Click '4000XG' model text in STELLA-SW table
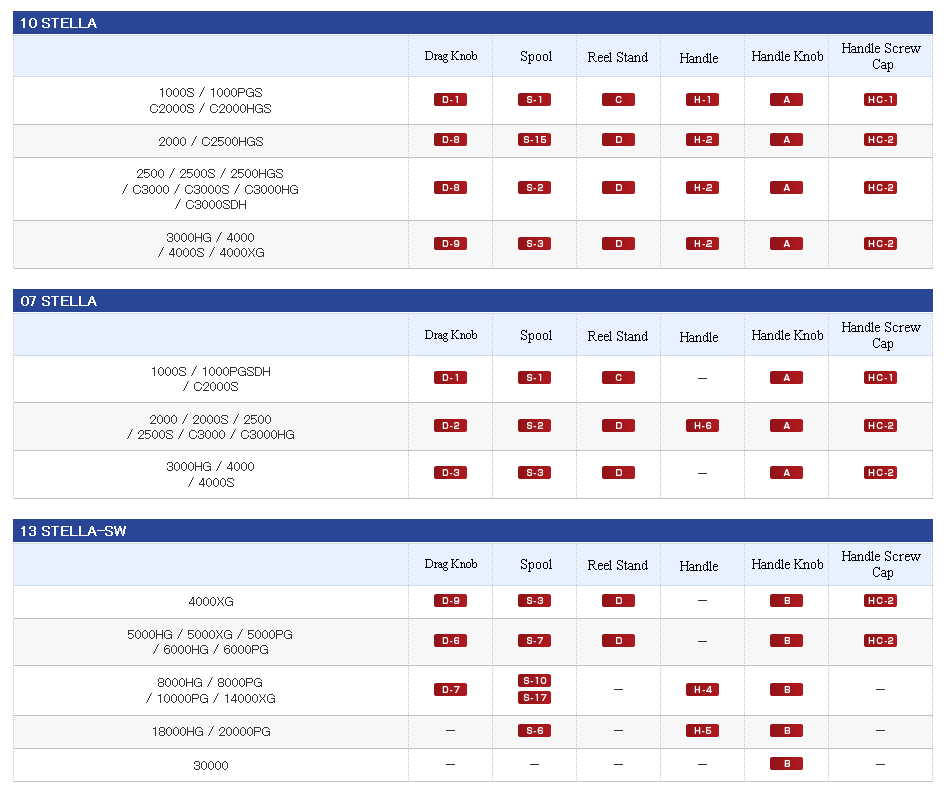Screen dimensions: 946x794 click(x=211, y=602)
